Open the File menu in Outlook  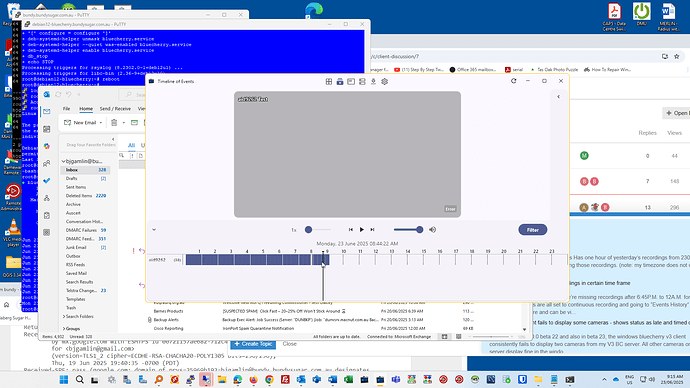66,109
